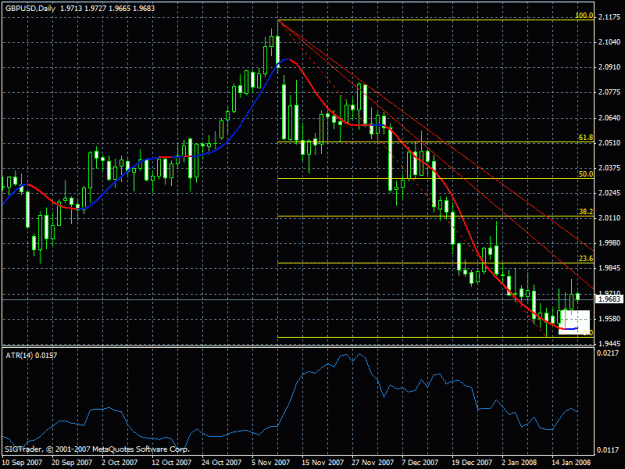Click the 15 Nov 2007 date label
The image size is (625, 469).
click(x=323, y=462)
